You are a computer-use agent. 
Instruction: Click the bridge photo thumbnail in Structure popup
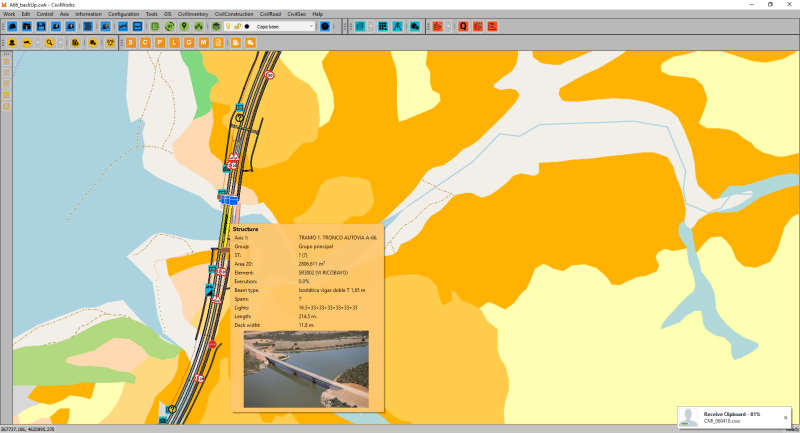(x=305, y=369)
